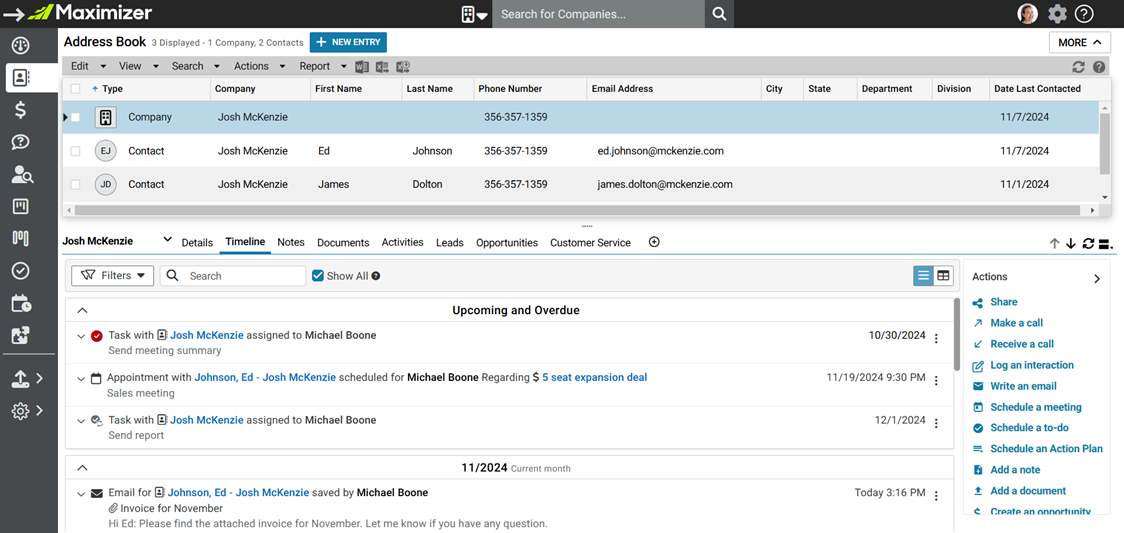Refresh the Address Book list
This screenshot has width=1124, height=533.
[x=1078, y=67]
